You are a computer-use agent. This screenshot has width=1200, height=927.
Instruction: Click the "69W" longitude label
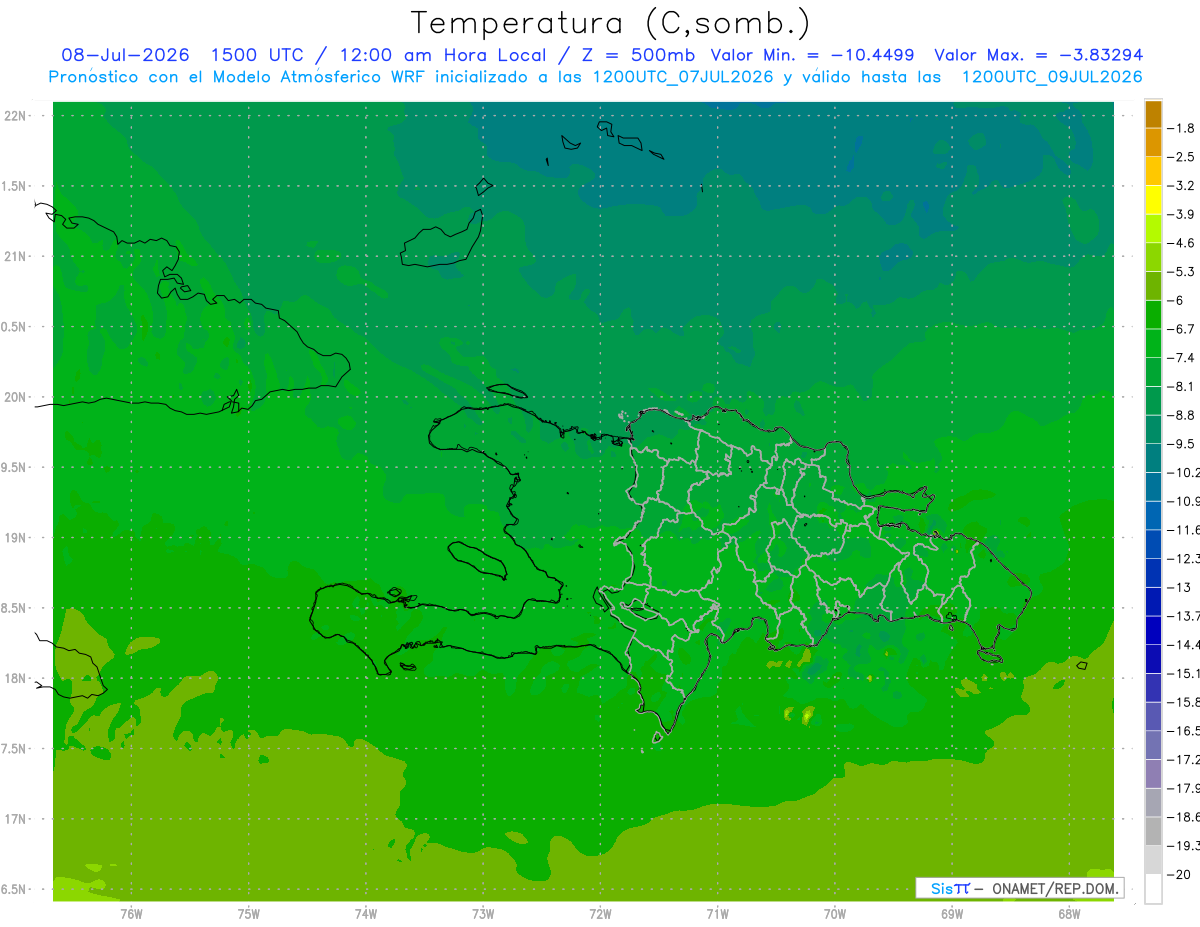[952, 913]
